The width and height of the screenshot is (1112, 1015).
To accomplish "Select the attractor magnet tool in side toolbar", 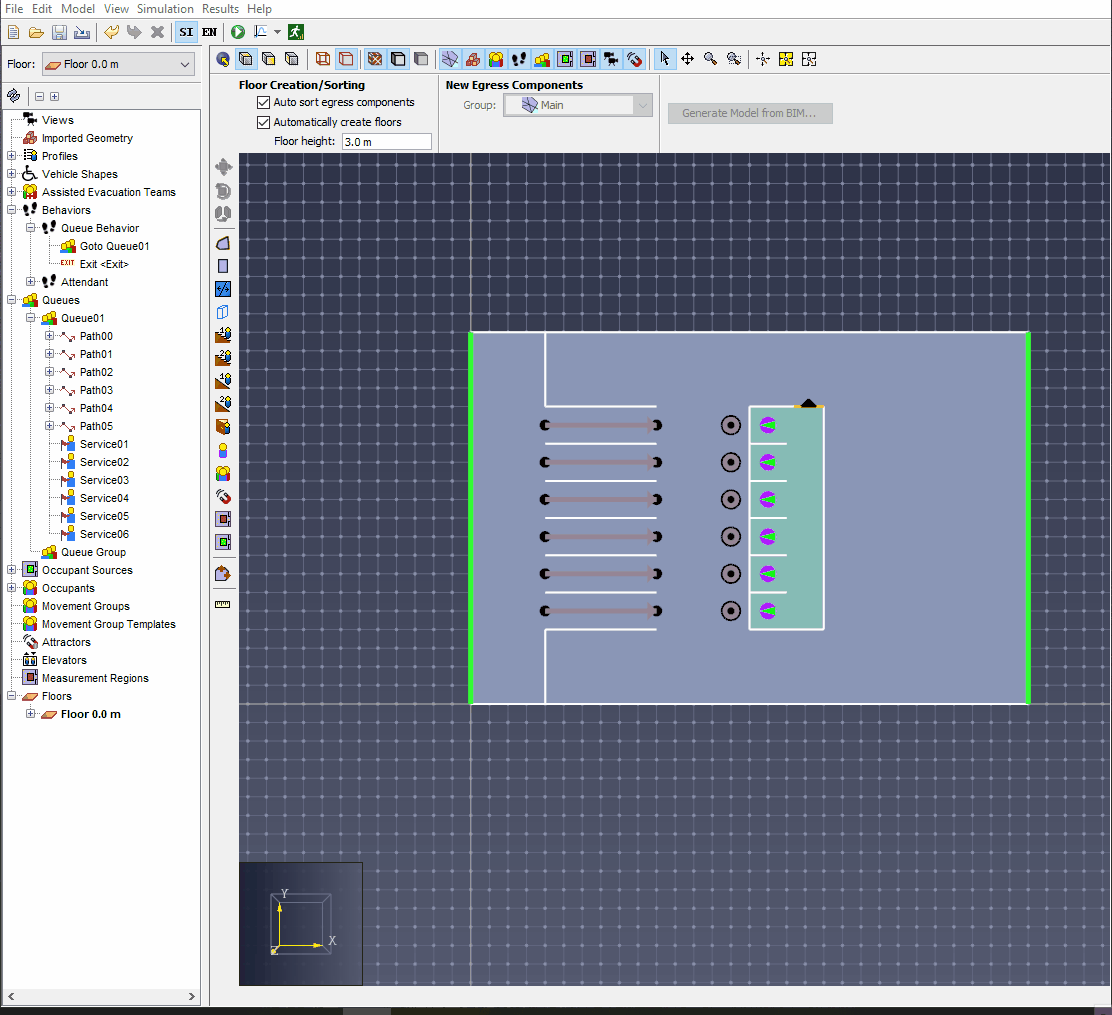I will 223,496.
